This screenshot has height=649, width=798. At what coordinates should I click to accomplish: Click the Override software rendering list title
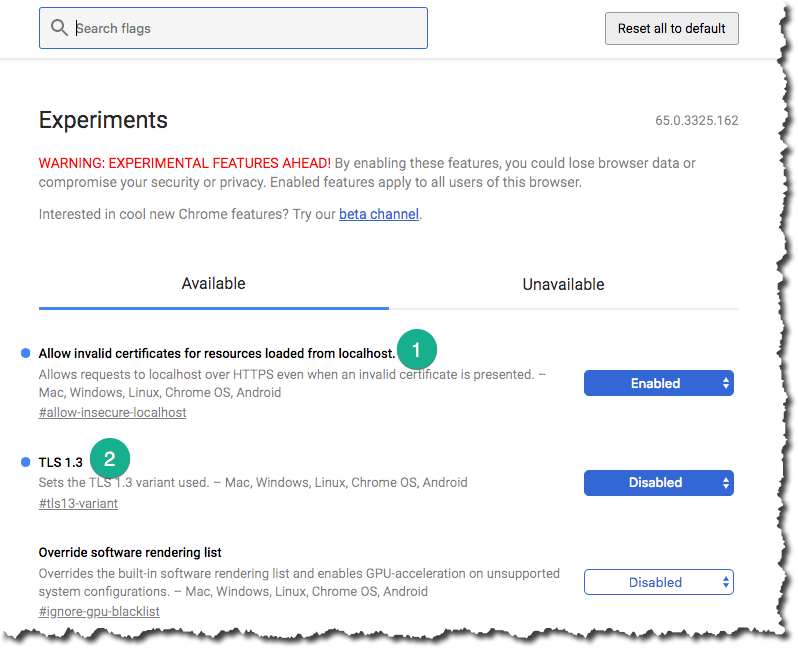click(x=130, y=552)
